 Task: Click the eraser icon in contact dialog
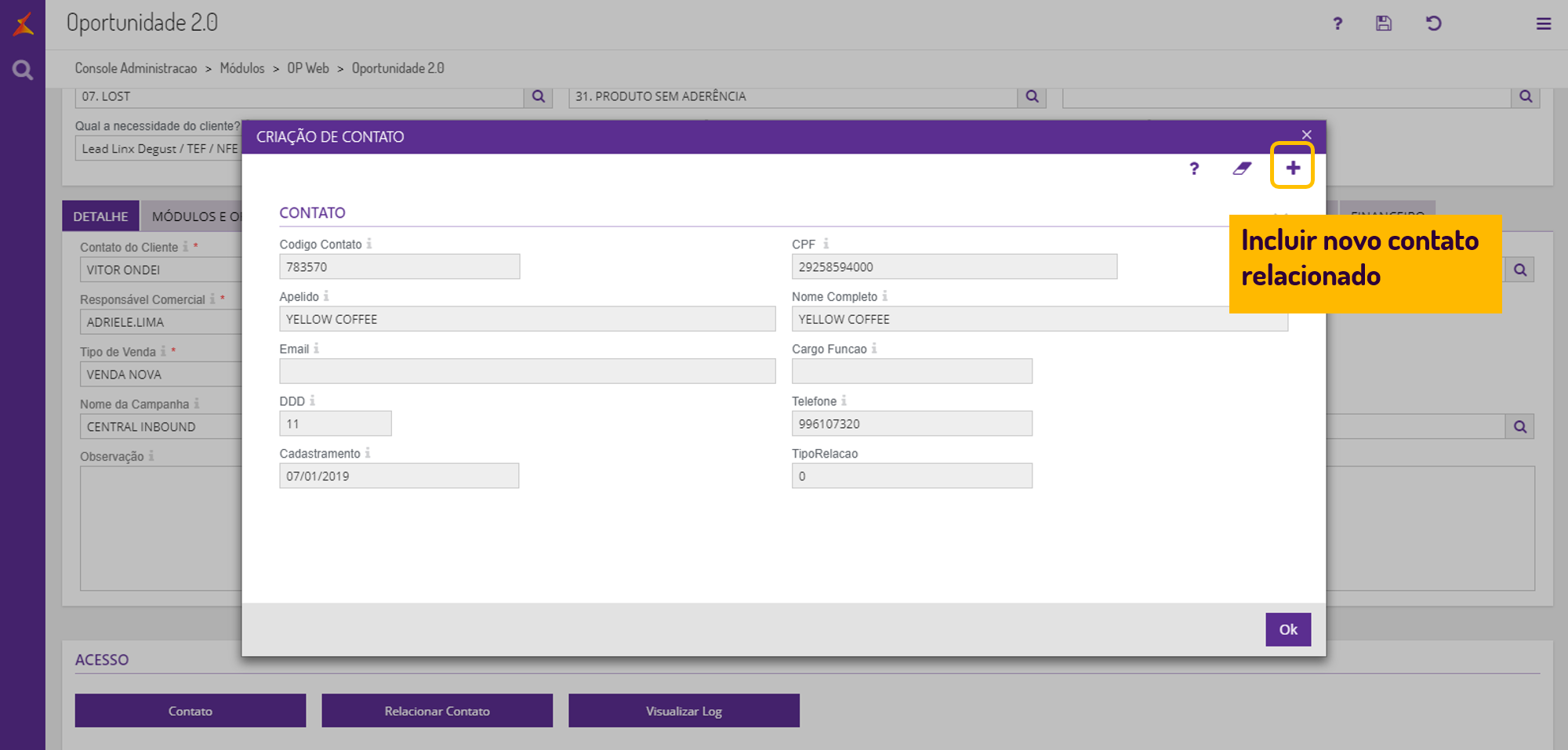(1242, 168)
